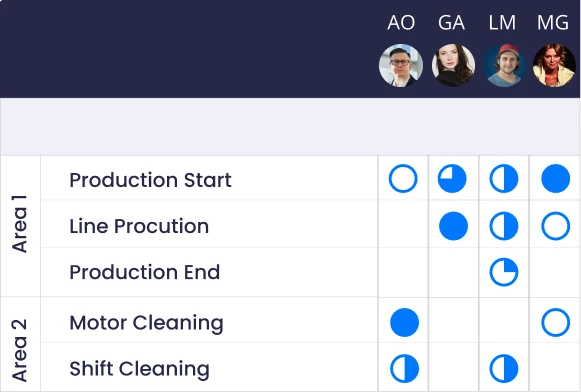The image size is (581, 392).
Task: Click MG's empty circle for Line Procution
Action: coord(555,226)
